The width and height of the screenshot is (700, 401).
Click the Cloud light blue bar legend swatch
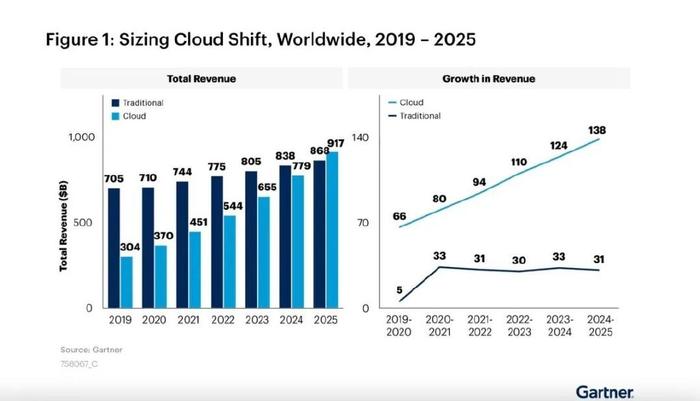click(115, 116)
